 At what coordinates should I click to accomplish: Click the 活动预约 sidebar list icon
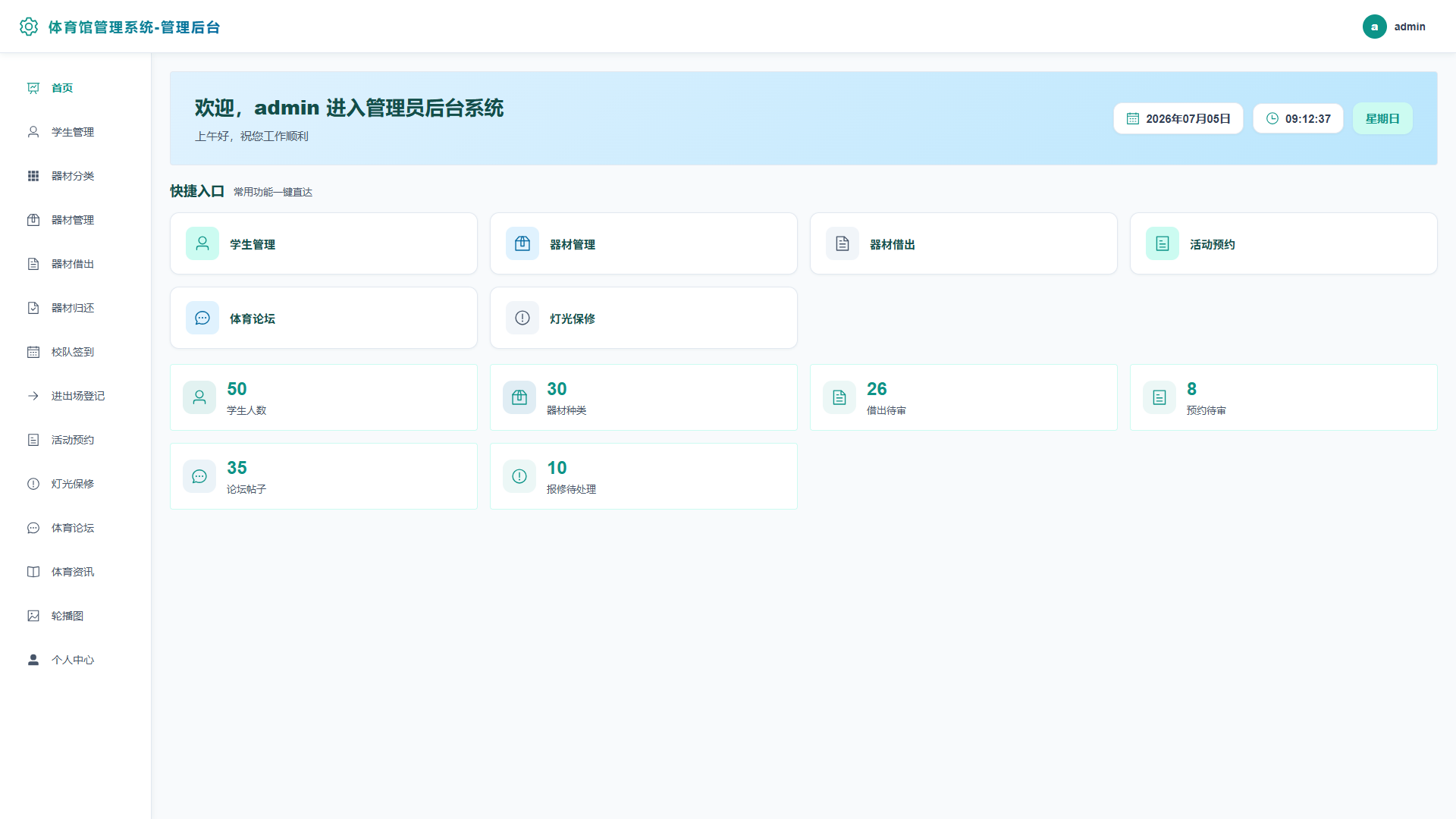pos(33,440)
